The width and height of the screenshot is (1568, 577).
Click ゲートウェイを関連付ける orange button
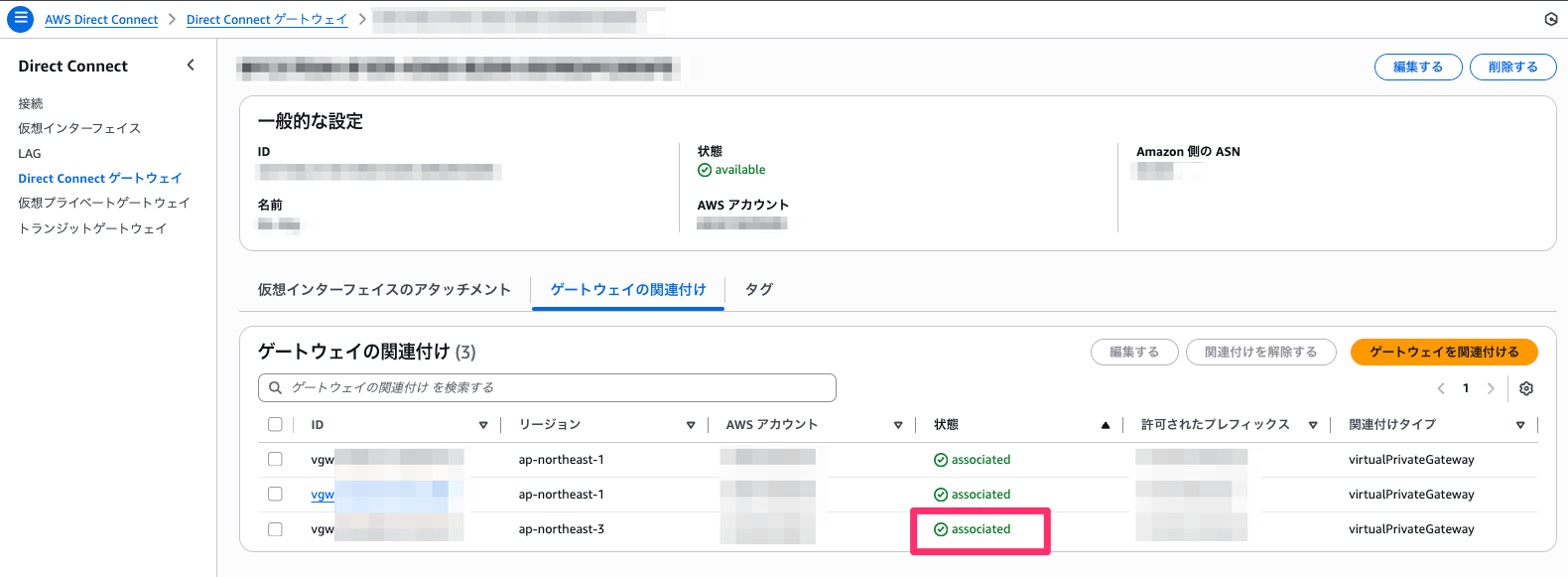pyautogui.click(x=1444, y=352)
